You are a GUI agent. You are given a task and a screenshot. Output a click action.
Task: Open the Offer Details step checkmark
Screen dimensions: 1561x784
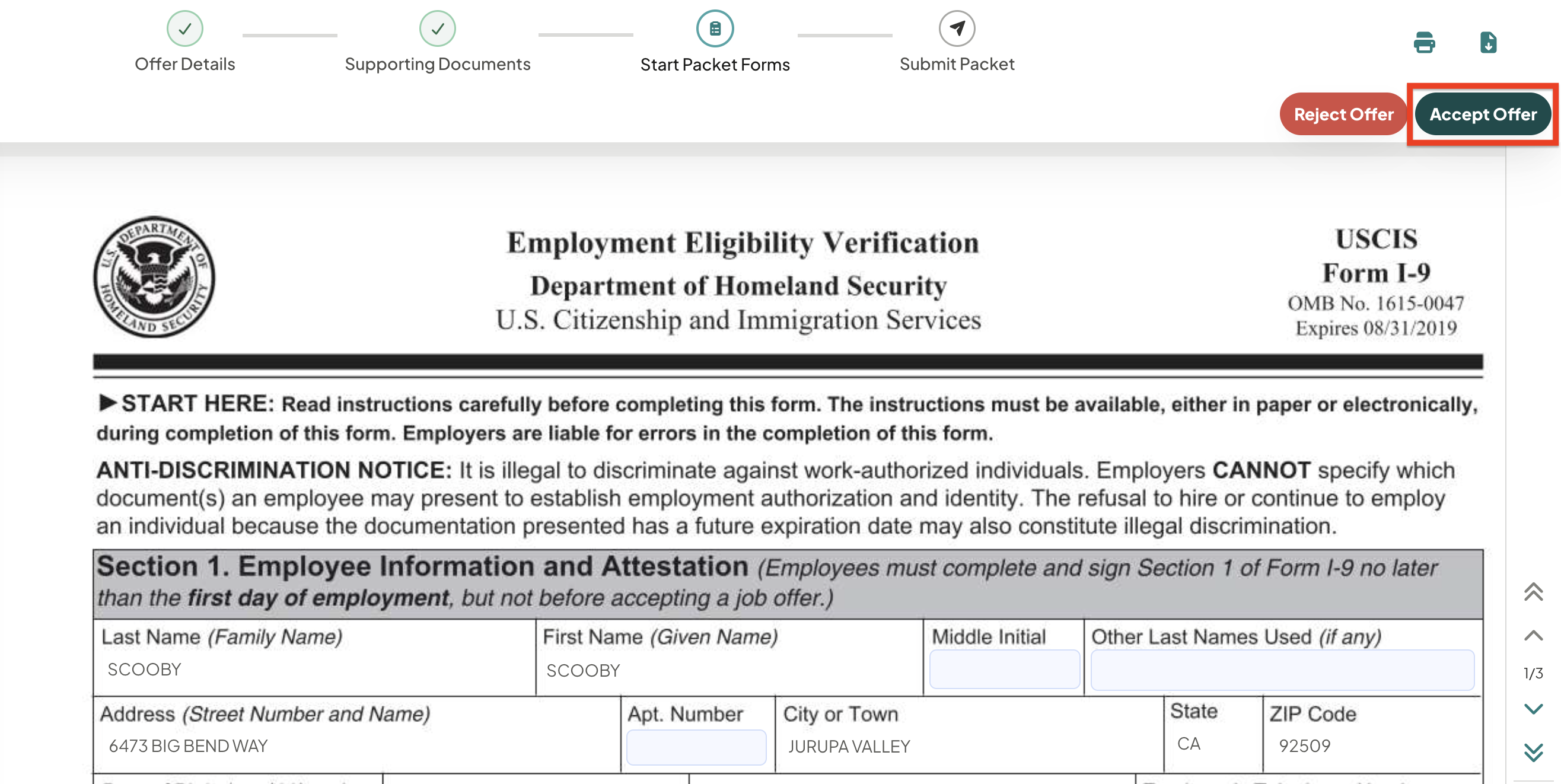pos(185,28)
